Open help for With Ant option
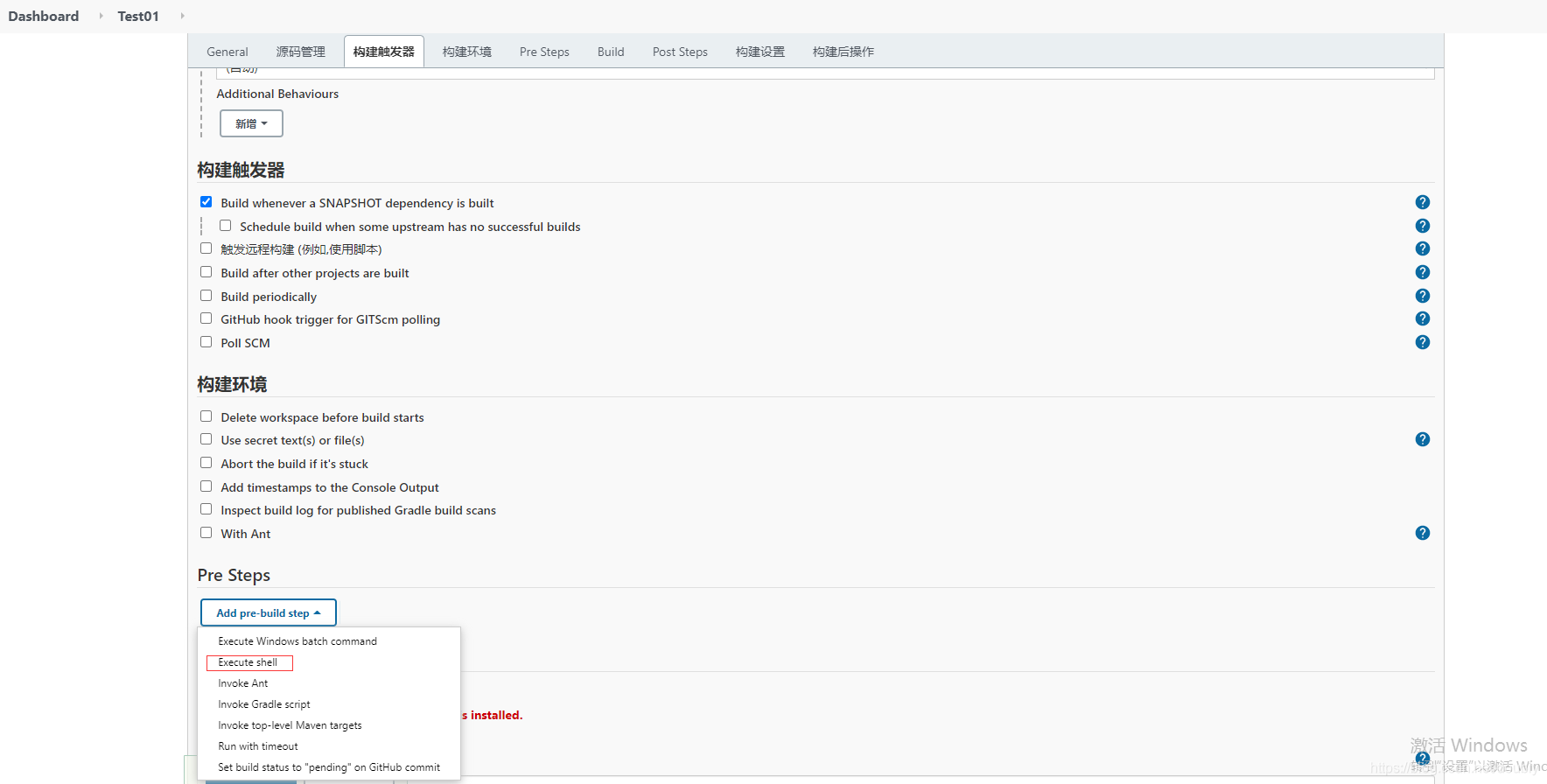Viewport: 1547px width, 784px height. click(1423, 533)
